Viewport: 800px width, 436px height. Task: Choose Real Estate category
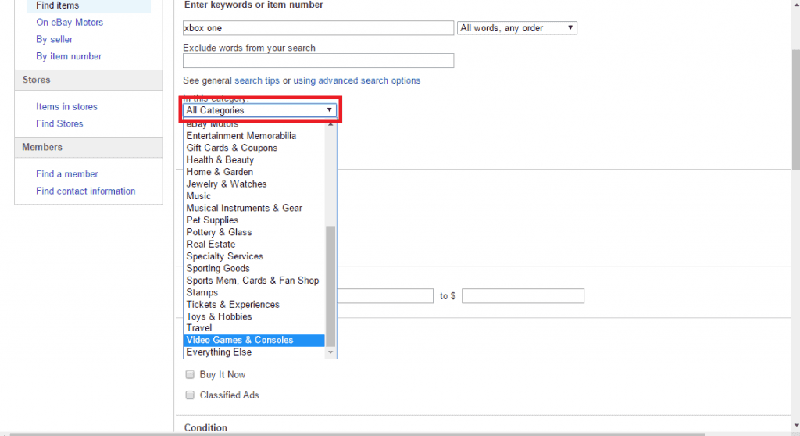[254, 244]
